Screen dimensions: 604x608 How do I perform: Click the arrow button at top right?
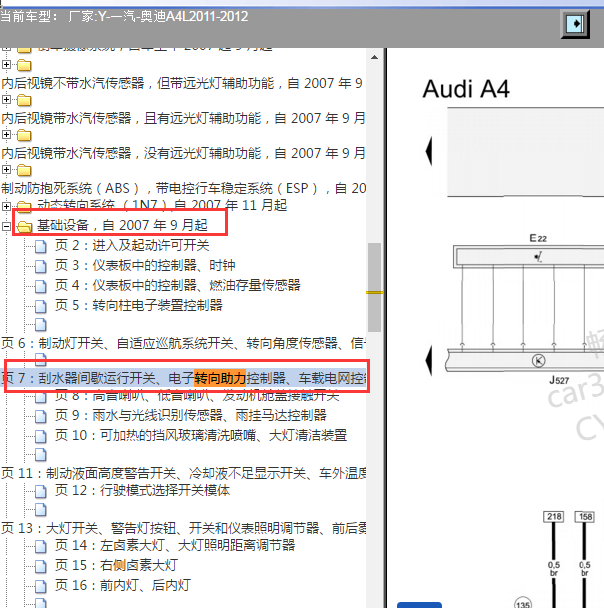pos(575,24)
